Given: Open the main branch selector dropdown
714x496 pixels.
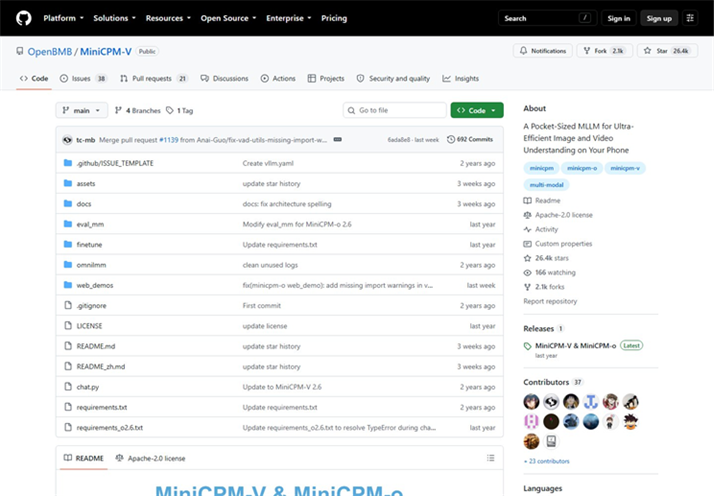Looking at the screenshot, I should pyautogui.click(x=82, y=110).
